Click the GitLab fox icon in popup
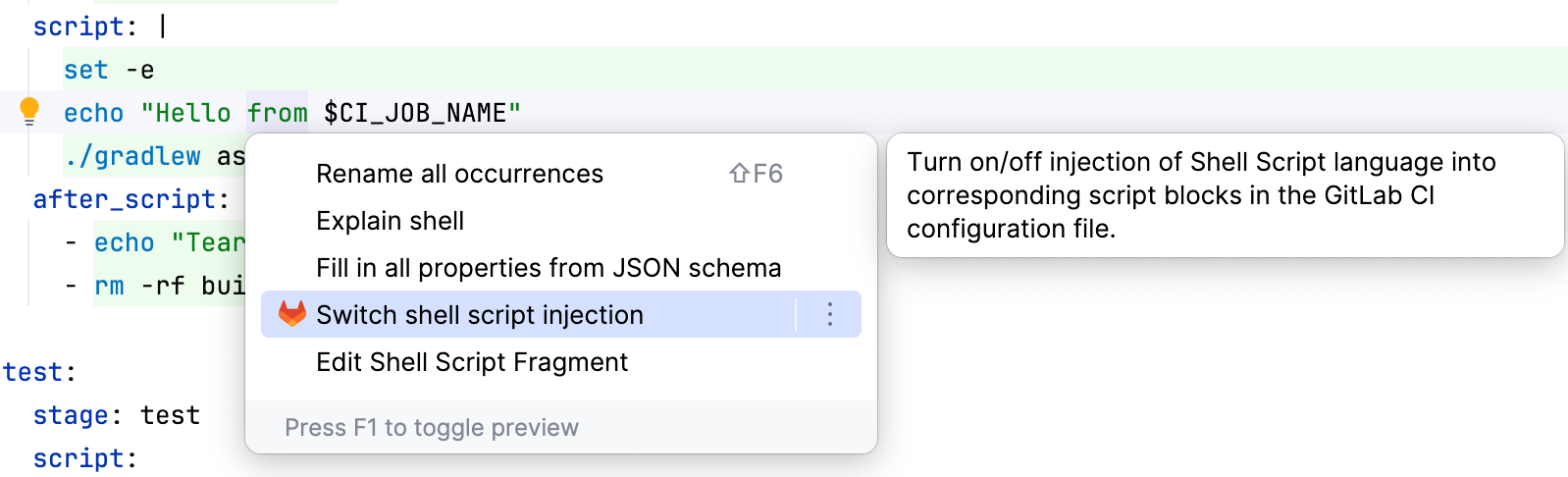This screenshot has height=477, width=1568. (292, 314)
